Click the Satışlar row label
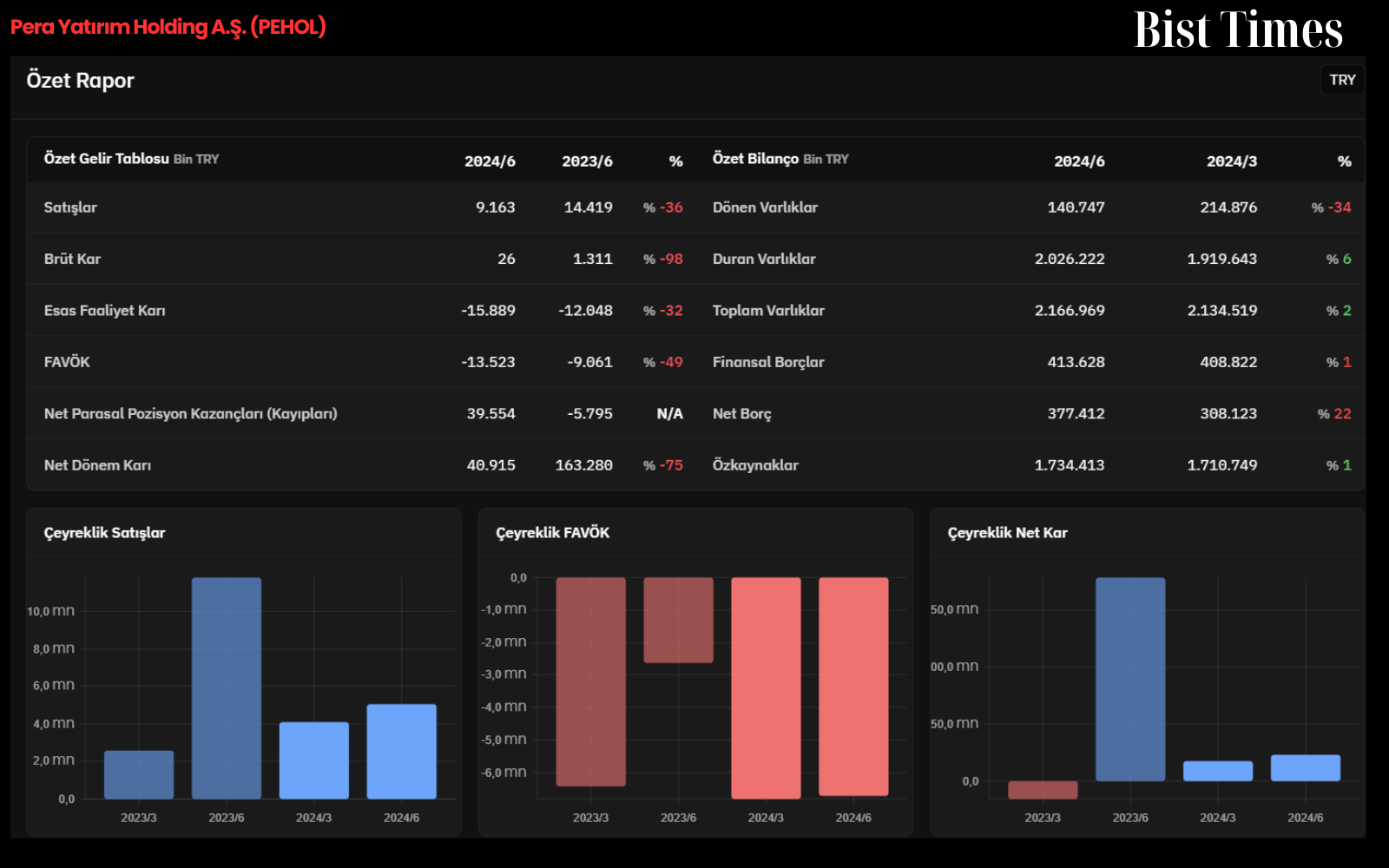This screenshot has height=868, width=1389. click(70, 207)
